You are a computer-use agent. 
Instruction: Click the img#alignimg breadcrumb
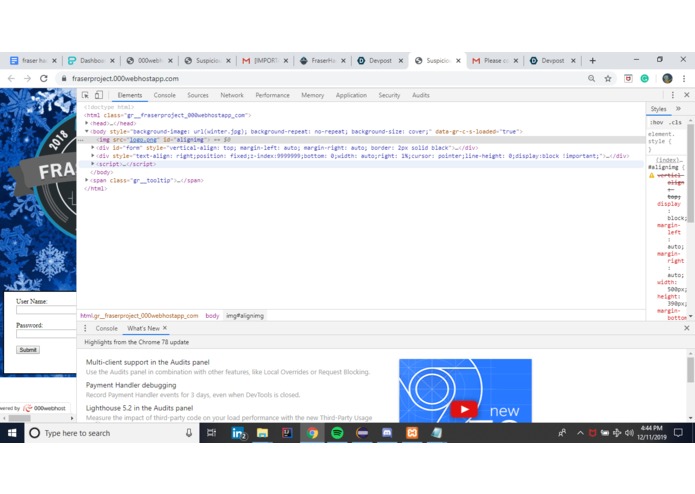pyautogui.click(x=245, y=316)
